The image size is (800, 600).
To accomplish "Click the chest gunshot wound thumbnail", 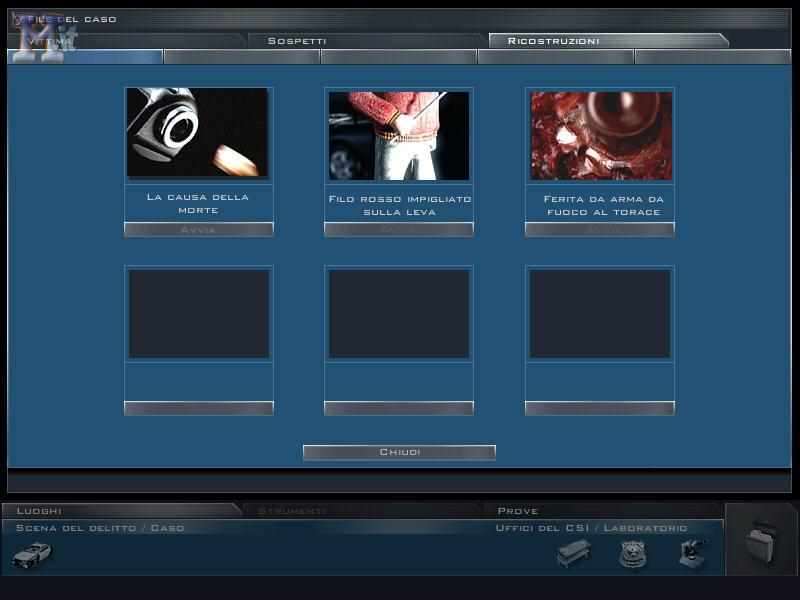I will (600, 135).
